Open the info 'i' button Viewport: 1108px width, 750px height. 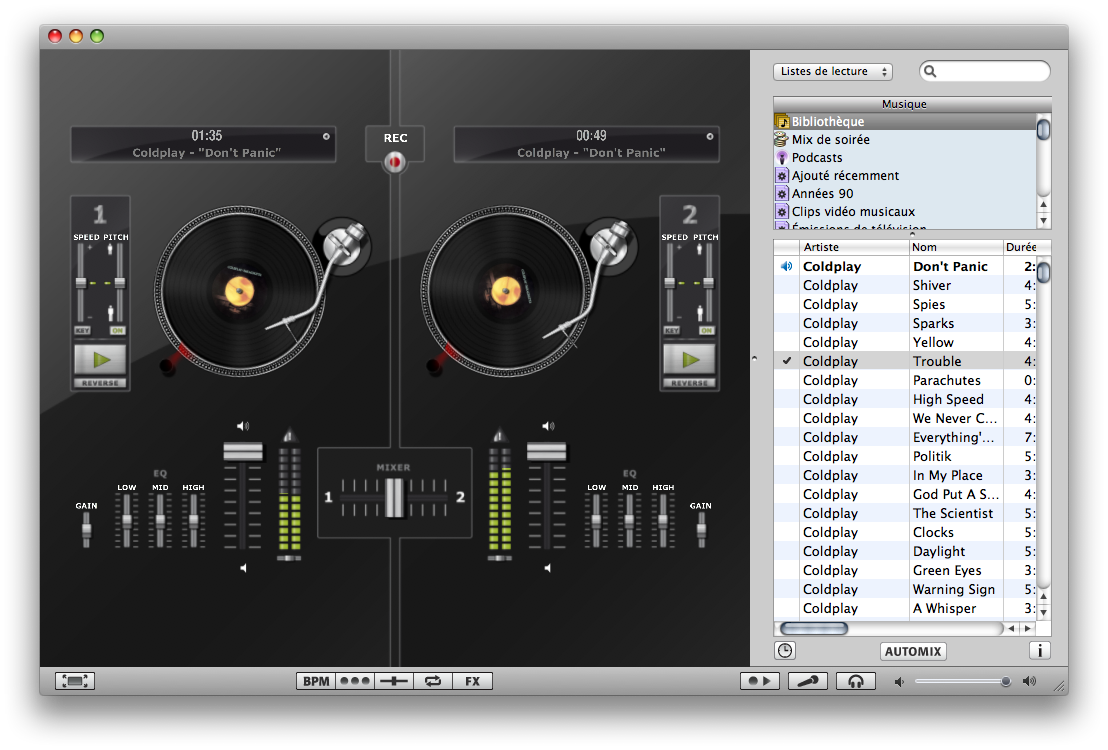click(x=1039, y=650)
